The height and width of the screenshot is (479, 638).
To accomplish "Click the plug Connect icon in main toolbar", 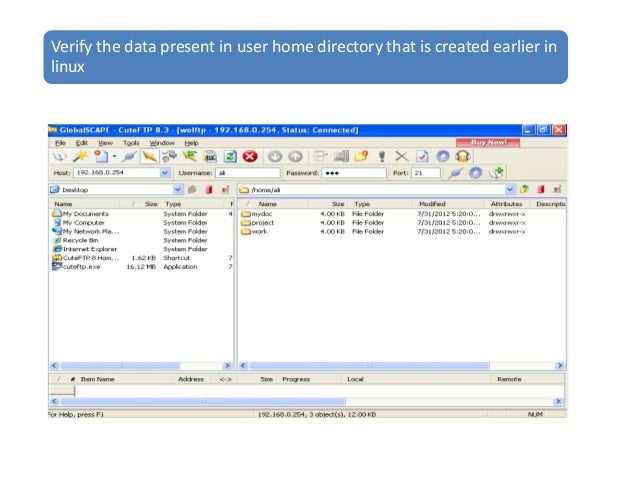I will point(129,156).
